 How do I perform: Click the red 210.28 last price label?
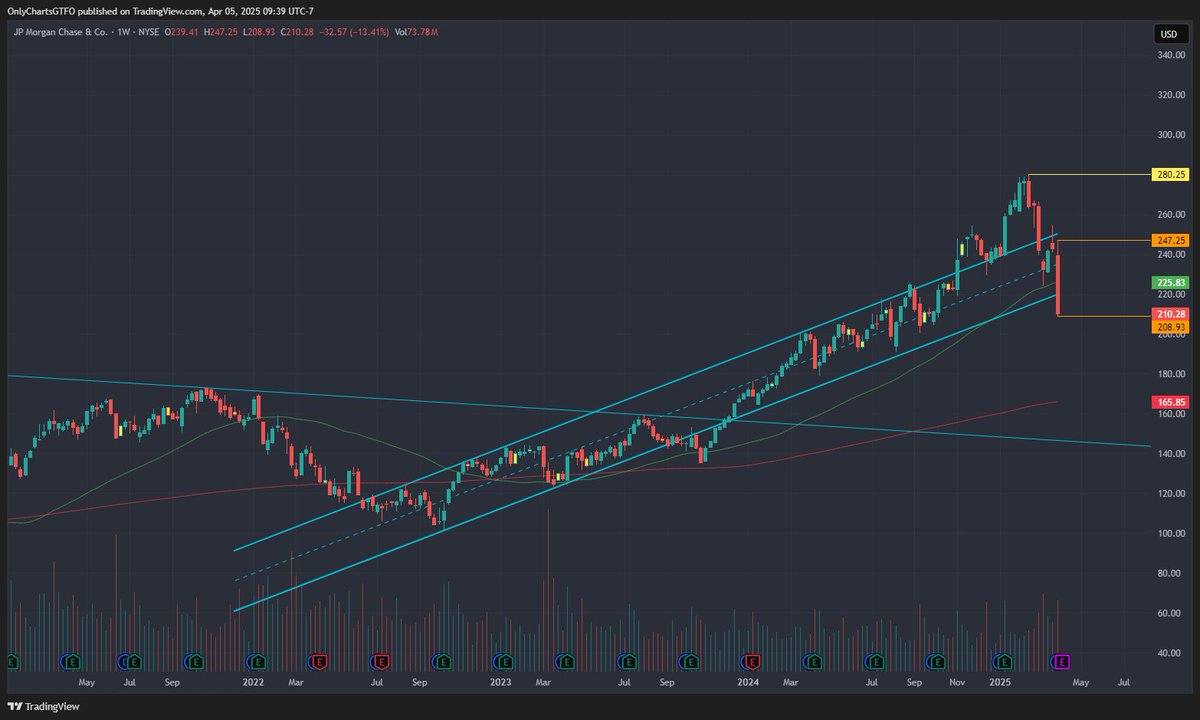(x=1170, y=314)
